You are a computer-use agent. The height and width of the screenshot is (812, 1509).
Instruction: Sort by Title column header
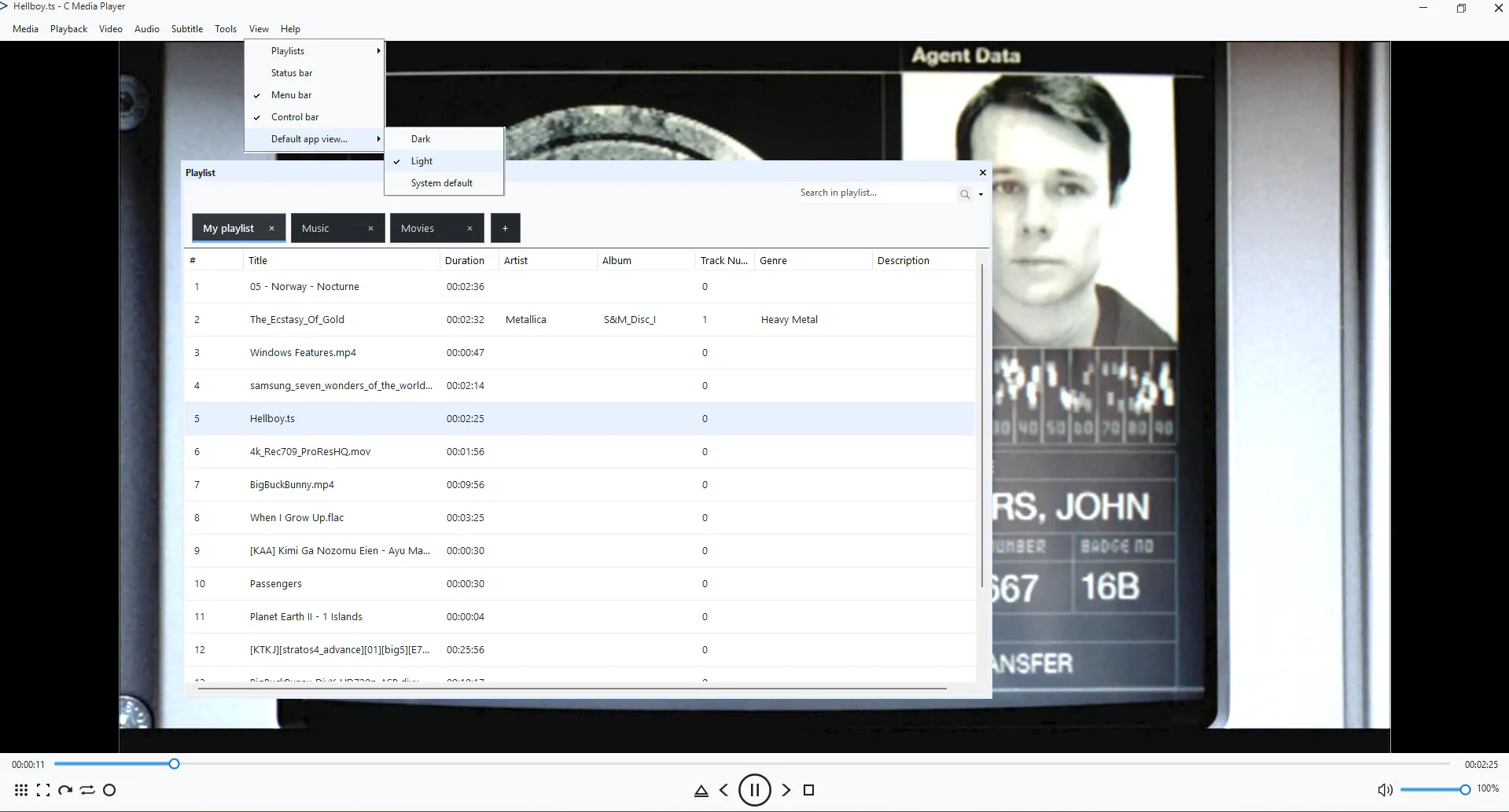click(341, 260)
